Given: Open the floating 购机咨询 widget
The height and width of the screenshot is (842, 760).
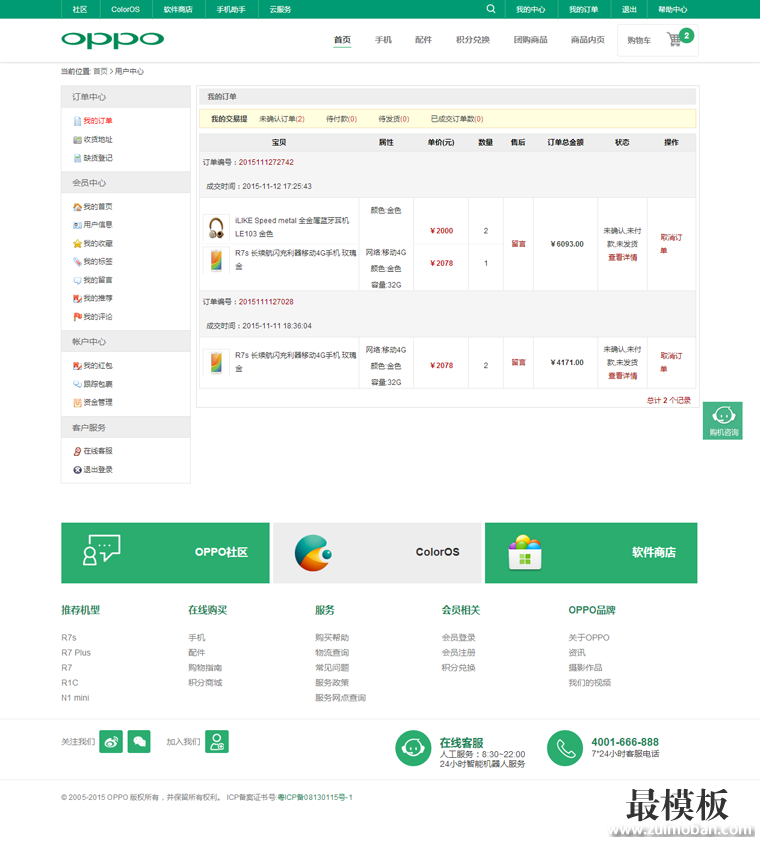Looking at the screenshot, I should point(723,421).
